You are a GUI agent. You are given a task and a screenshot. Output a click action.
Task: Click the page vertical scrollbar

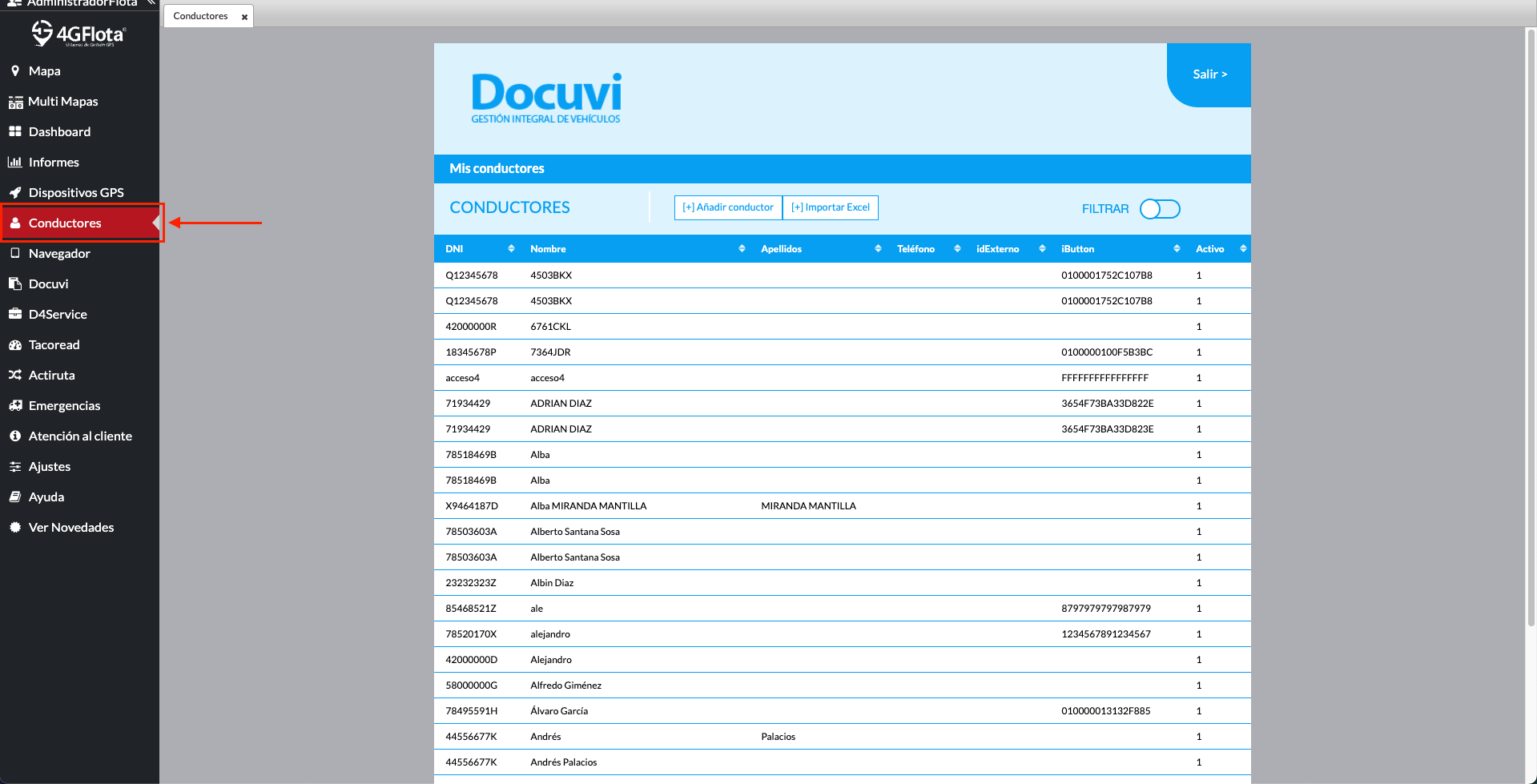tap(1531, 328)
